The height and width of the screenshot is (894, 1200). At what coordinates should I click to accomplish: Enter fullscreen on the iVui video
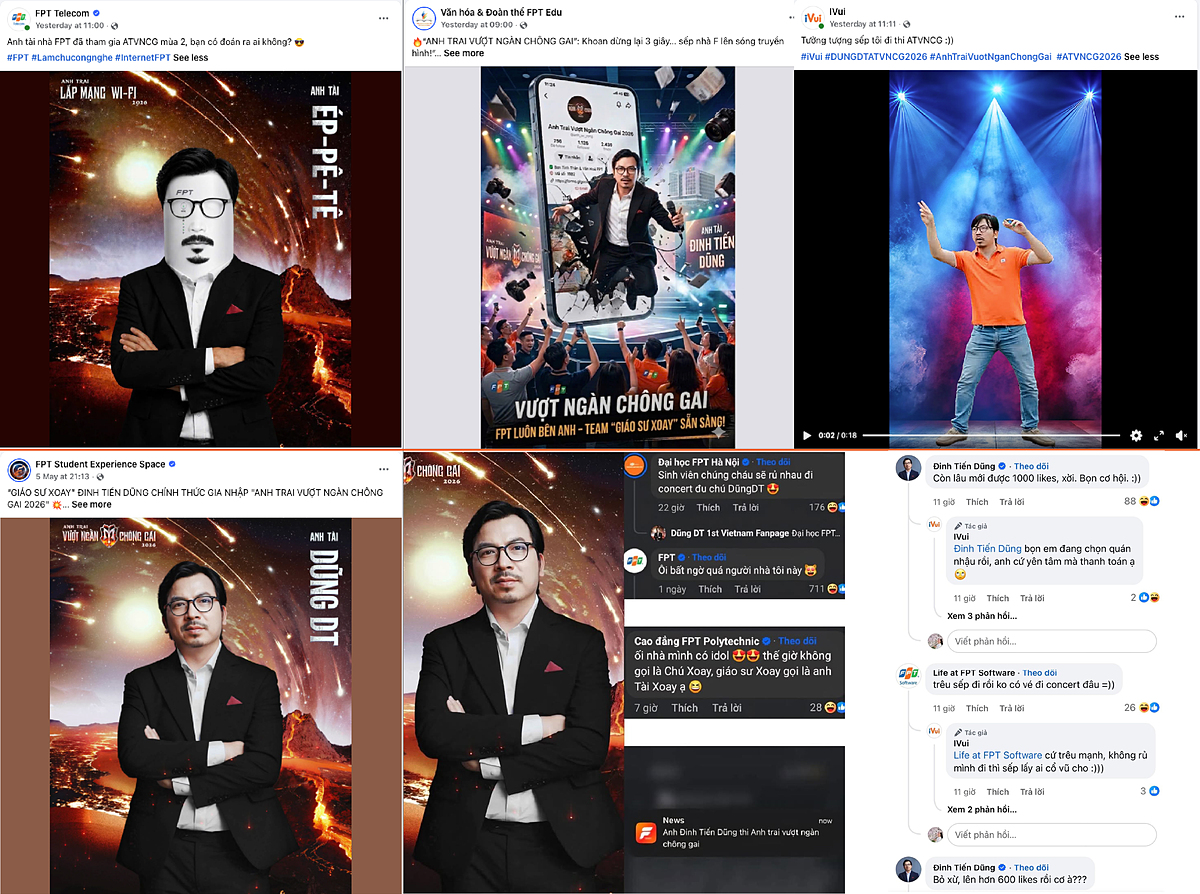(x=1159, y=436)
